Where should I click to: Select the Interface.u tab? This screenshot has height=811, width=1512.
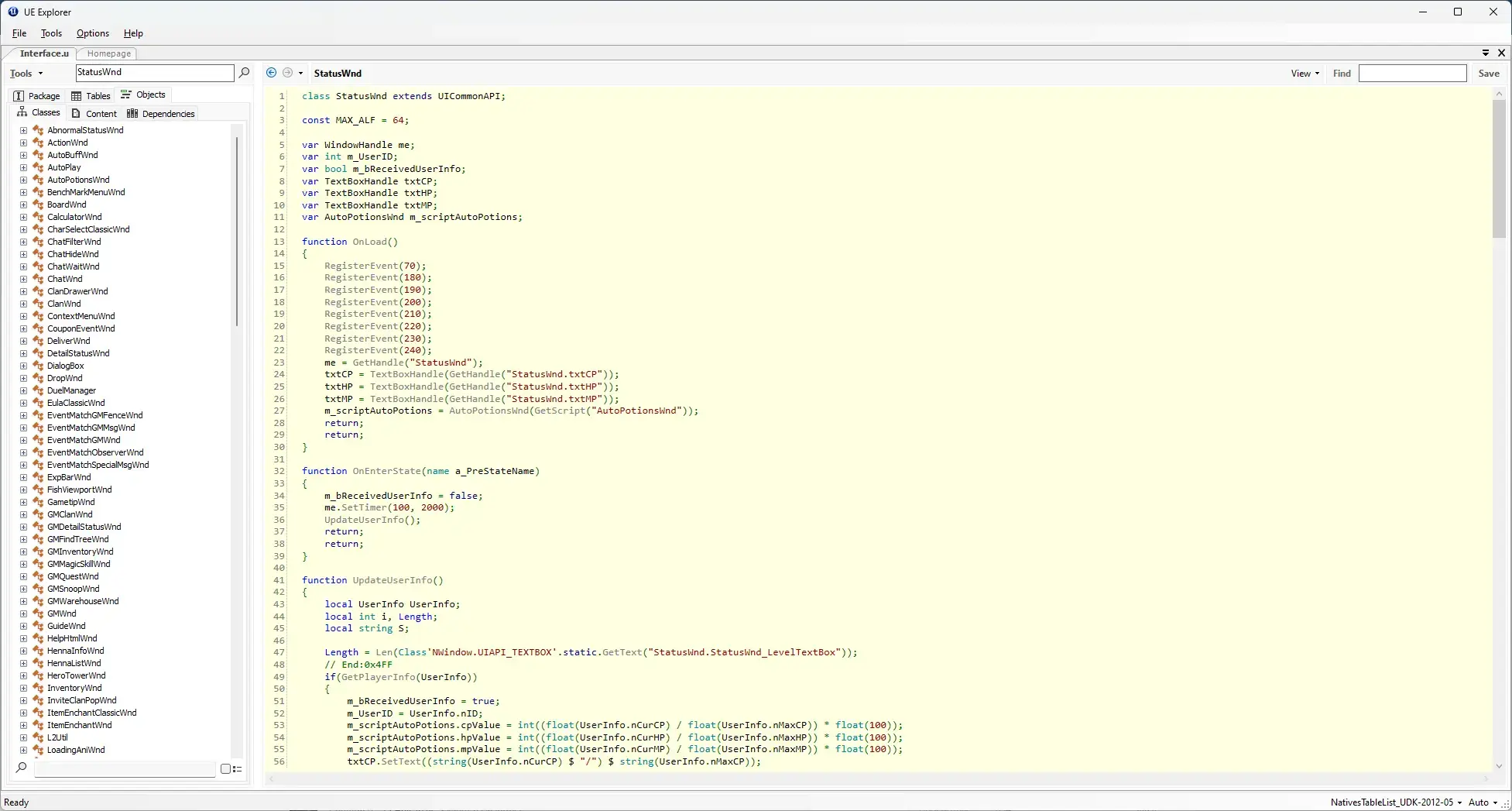(44, 53)
